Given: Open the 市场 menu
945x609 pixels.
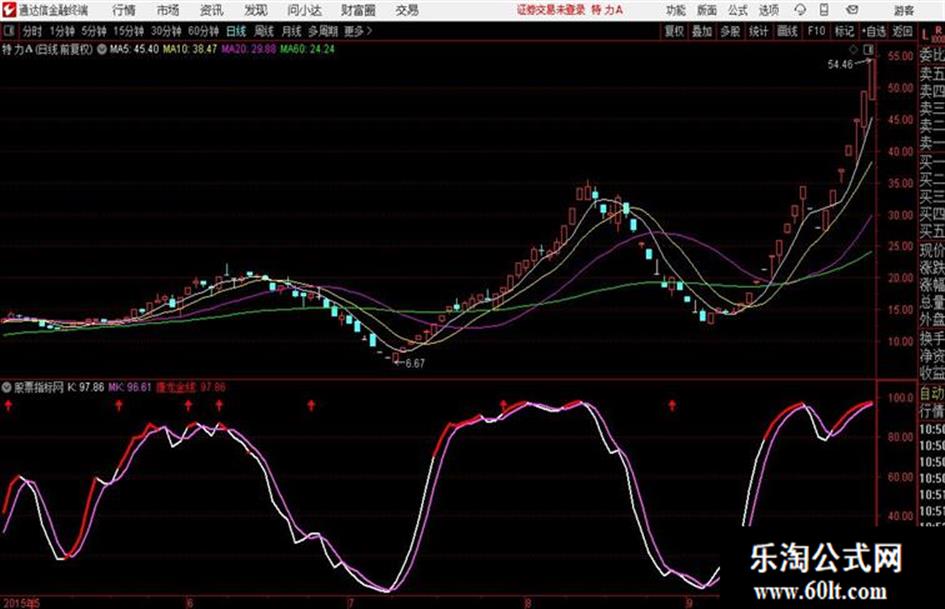Looking at the screenshot, I should point(168,10).
